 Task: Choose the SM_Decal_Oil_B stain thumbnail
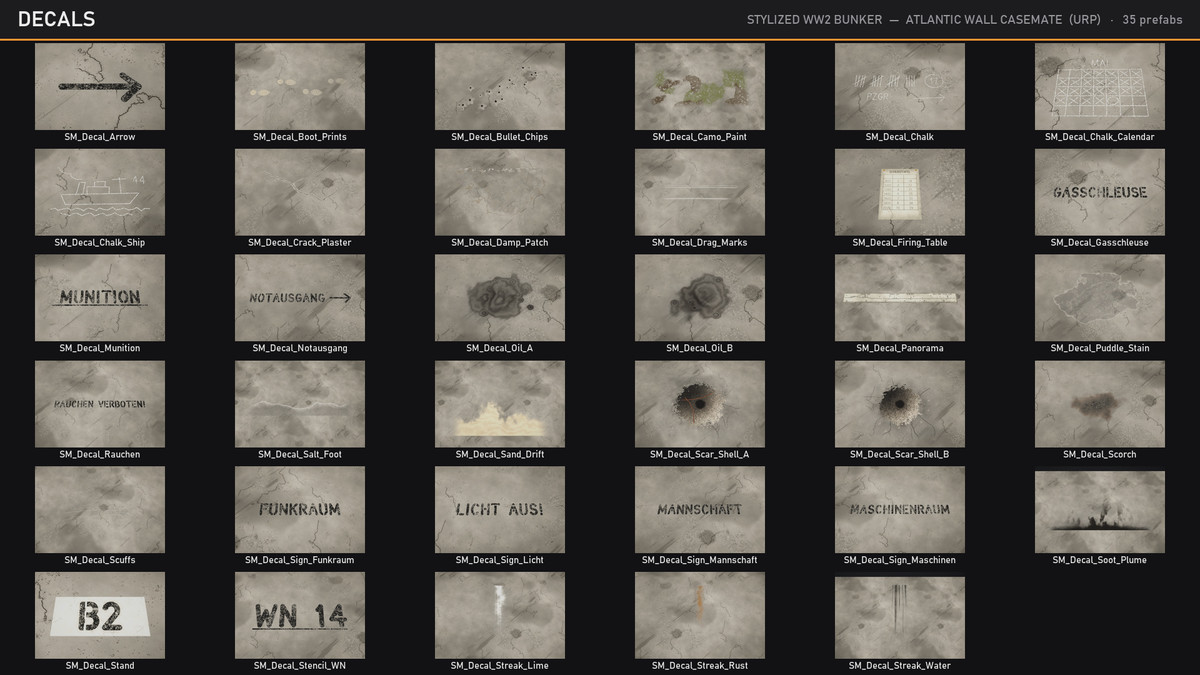700,298
